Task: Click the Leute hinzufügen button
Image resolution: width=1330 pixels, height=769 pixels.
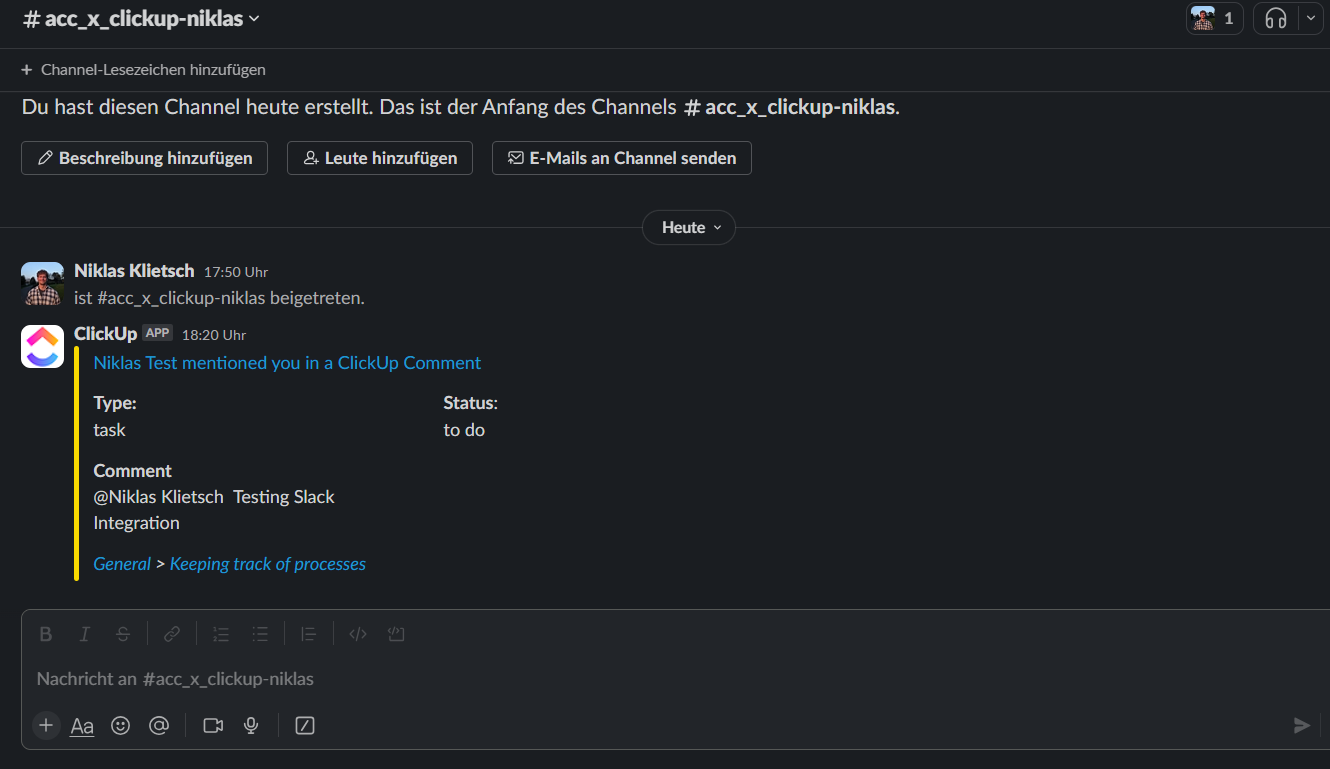Action: [380, 158]
